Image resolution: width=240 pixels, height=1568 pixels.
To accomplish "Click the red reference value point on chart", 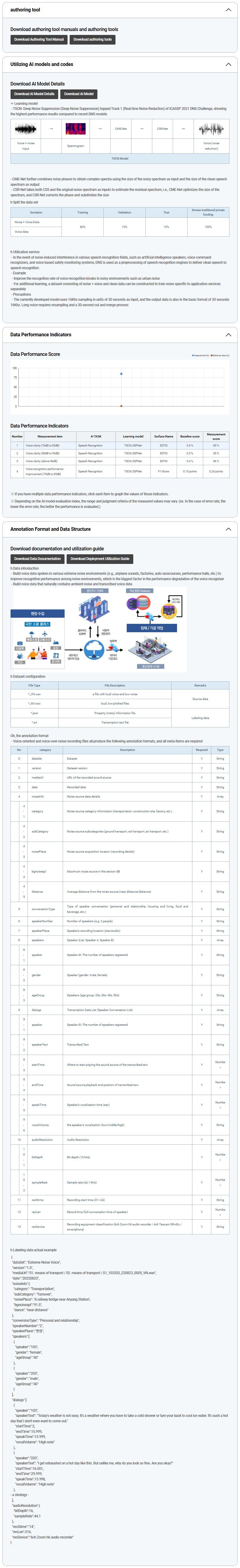I will pos(121,405).
